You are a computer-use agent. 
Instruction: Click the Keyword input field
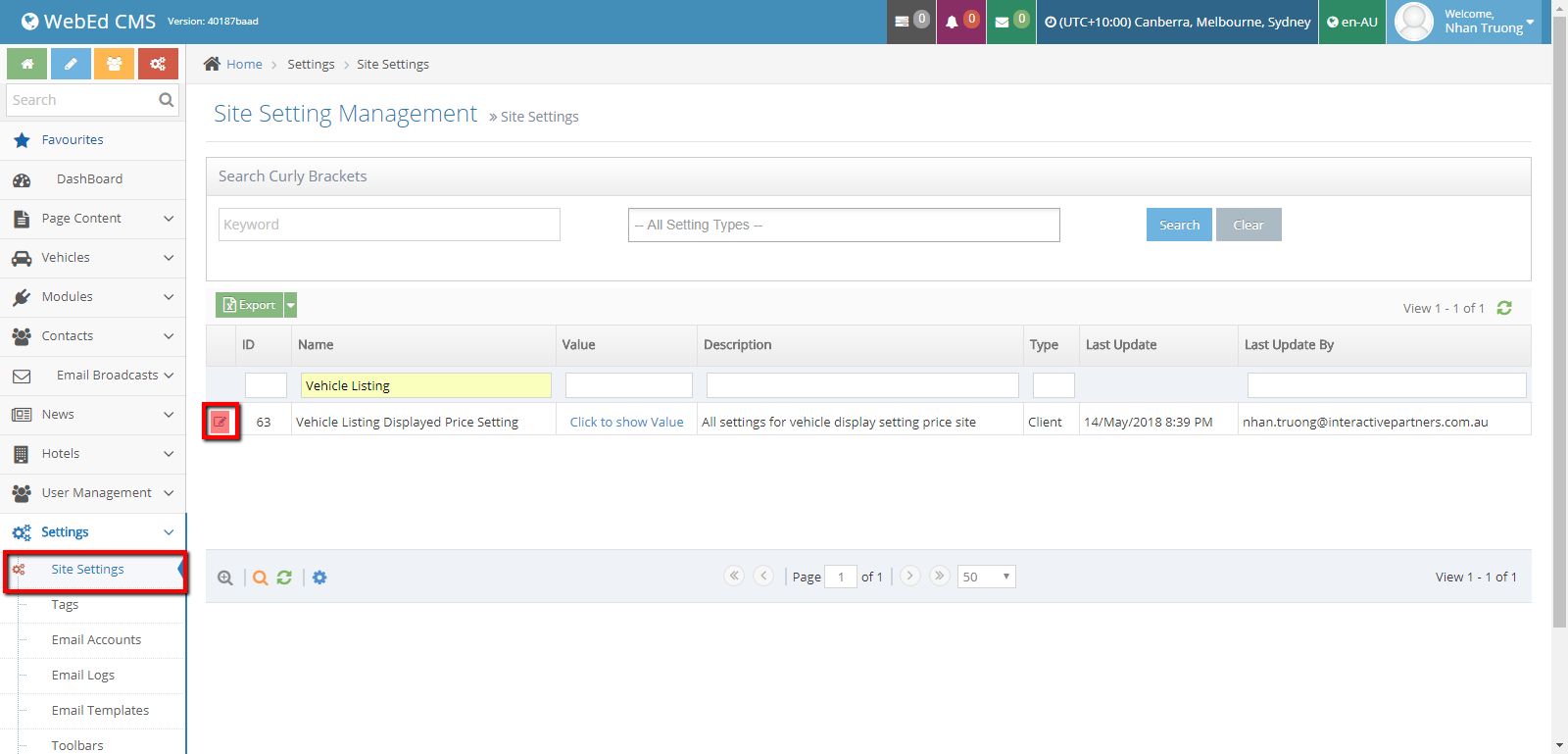pyautogui.click(x=389, y=225)
